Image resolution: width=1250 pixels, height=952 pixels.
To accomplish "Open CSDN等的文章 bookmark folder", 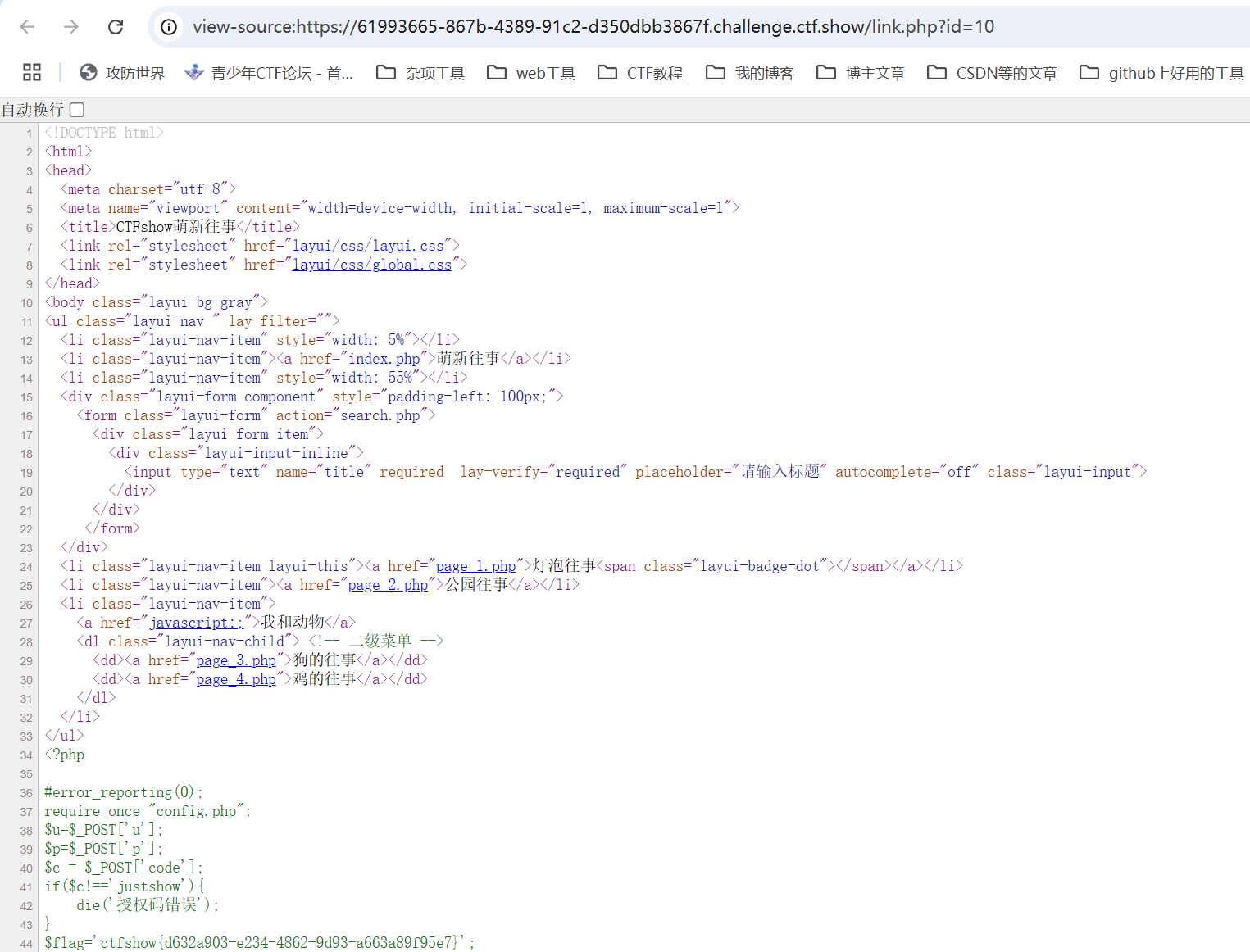I will (x=992, y=73).
